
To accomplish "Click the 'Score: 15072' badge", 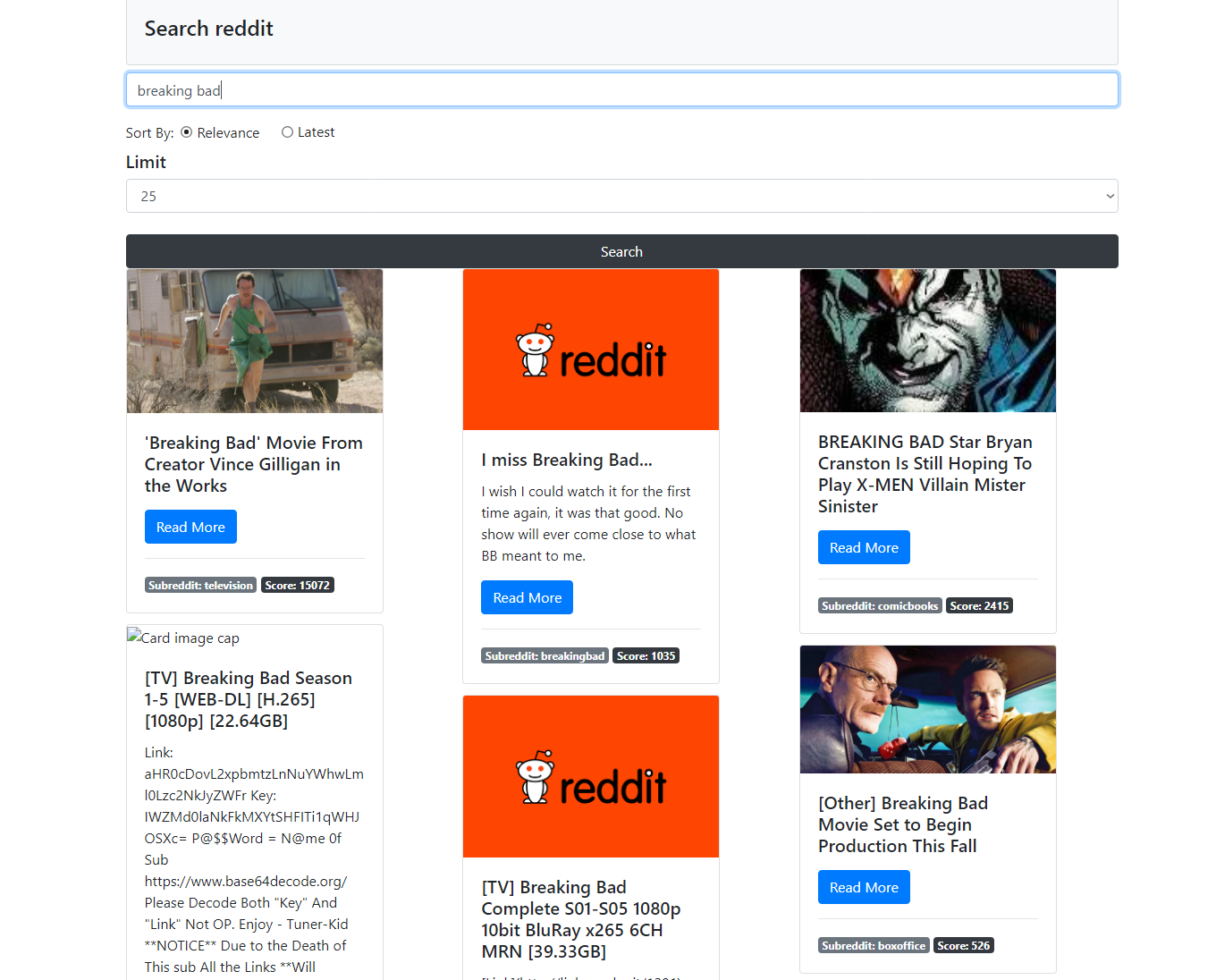I will [x=298, y=585].
